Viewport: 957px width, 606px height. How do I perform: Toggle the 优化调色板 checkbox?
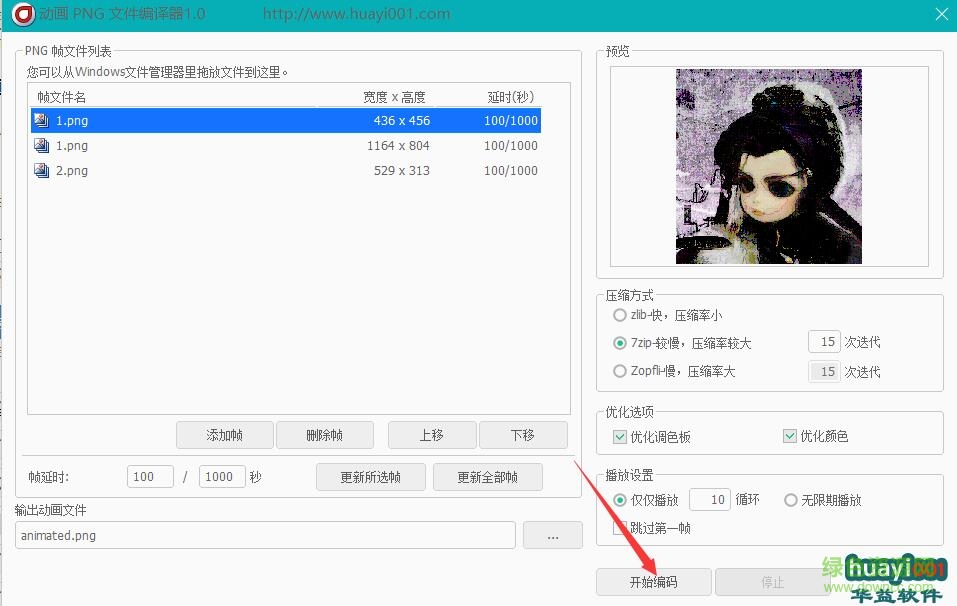tap(620, 436)
